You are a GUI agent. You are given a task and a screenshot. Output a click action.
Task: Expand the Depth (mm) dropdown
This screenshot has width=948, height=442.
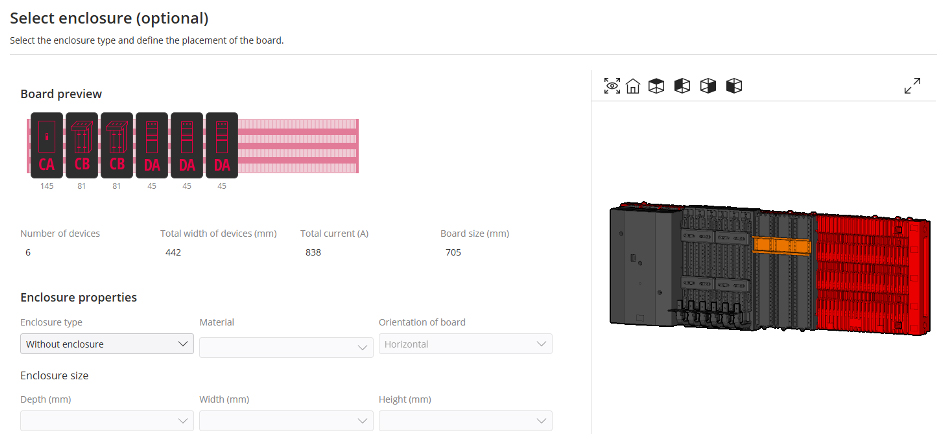[x=107, y=421]
